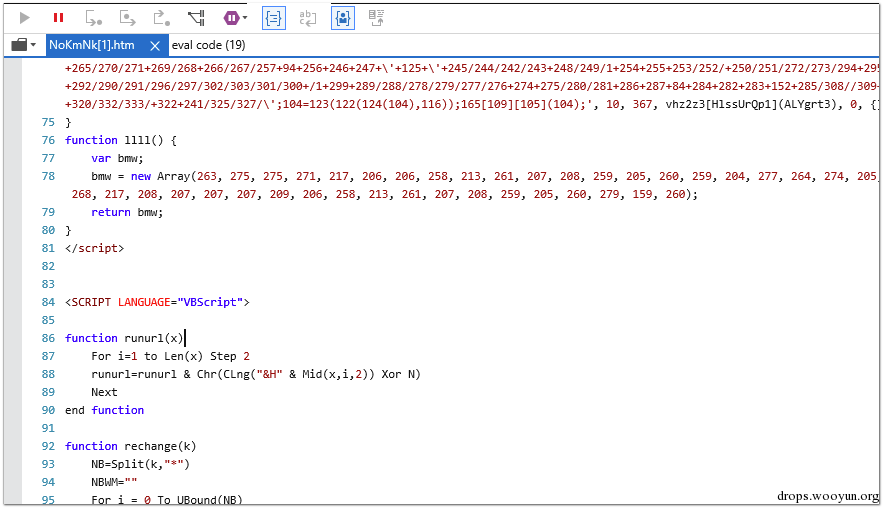Click the 'end function' line
The width and height of the screenshot is (883, 508).
point(105,410)
